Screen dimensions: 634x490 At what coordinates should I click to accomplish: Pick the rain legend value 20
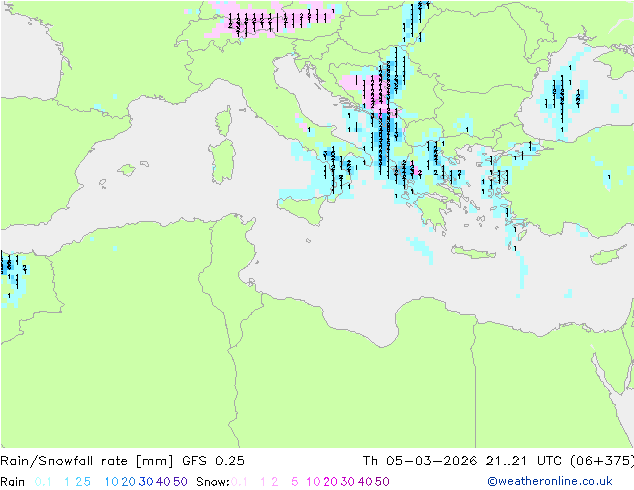tap(129, 482)
